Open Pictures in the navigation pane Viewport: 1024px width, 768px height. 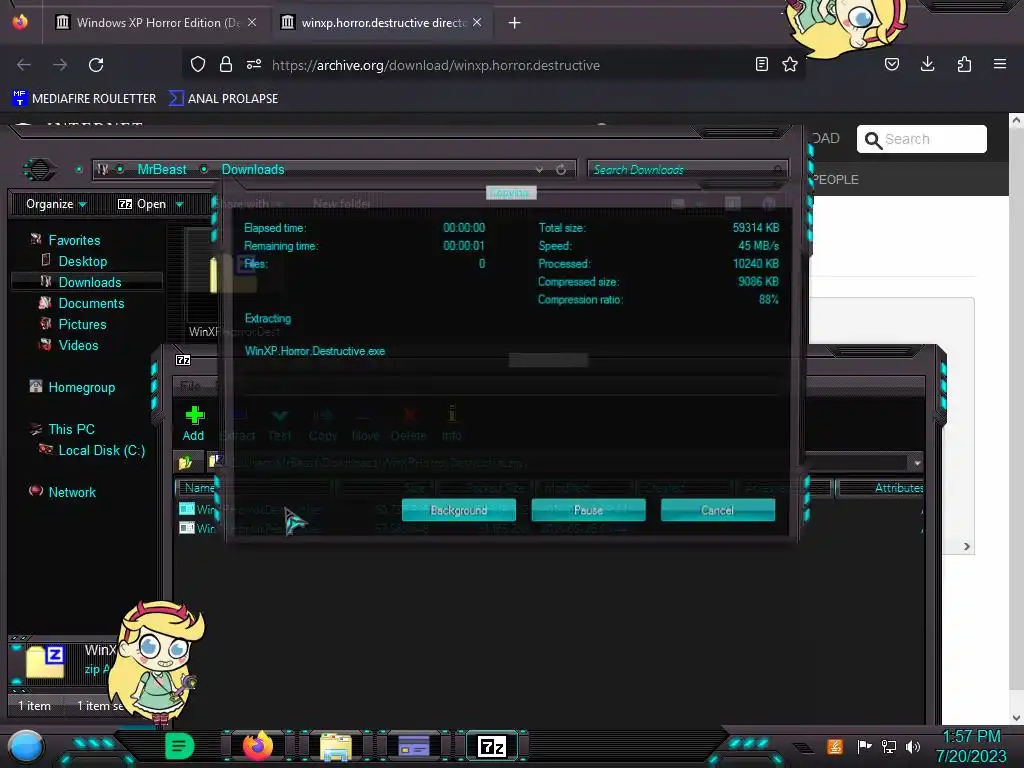(82, 325)
